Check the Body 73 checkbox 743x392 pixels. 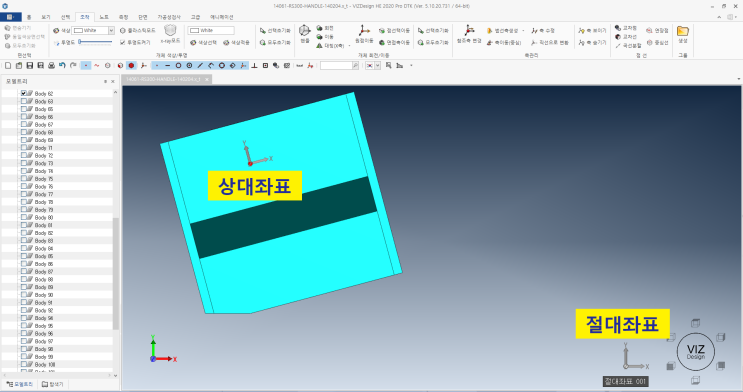[24, 163]
